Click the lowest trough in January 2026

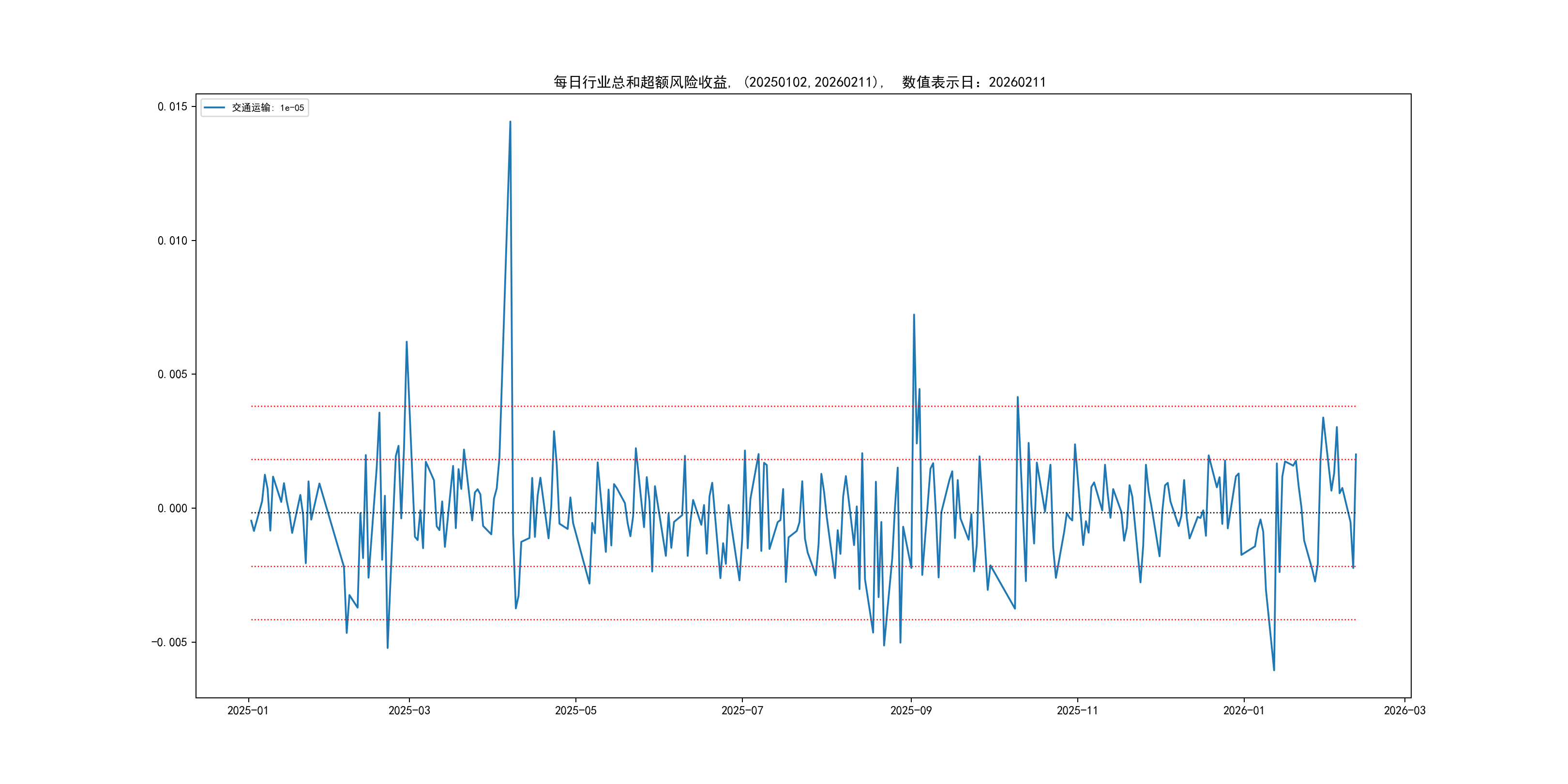[1274, 670]
